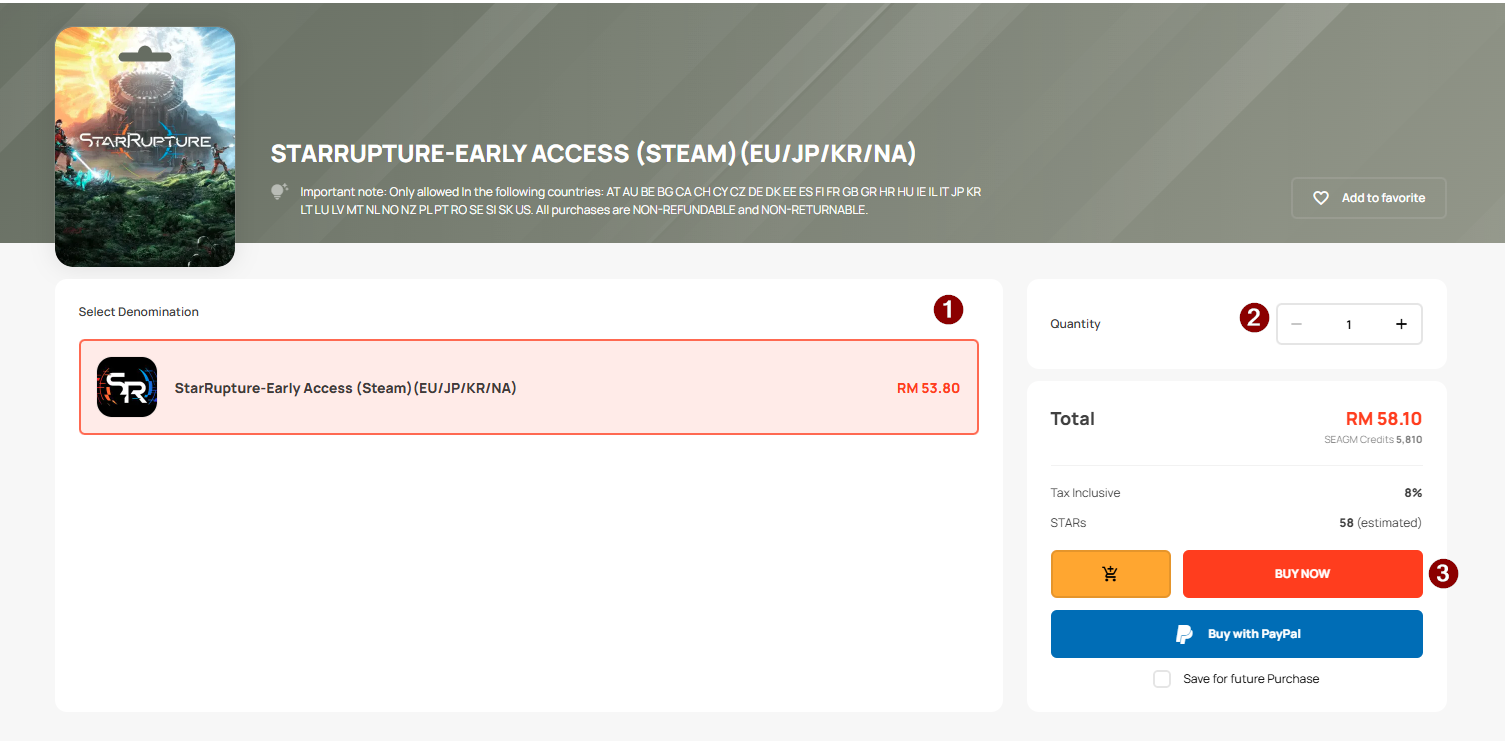Viewport: 1505px width, 741px height.
Task: Click the step 3 number badge
Action: [1443, 573]
